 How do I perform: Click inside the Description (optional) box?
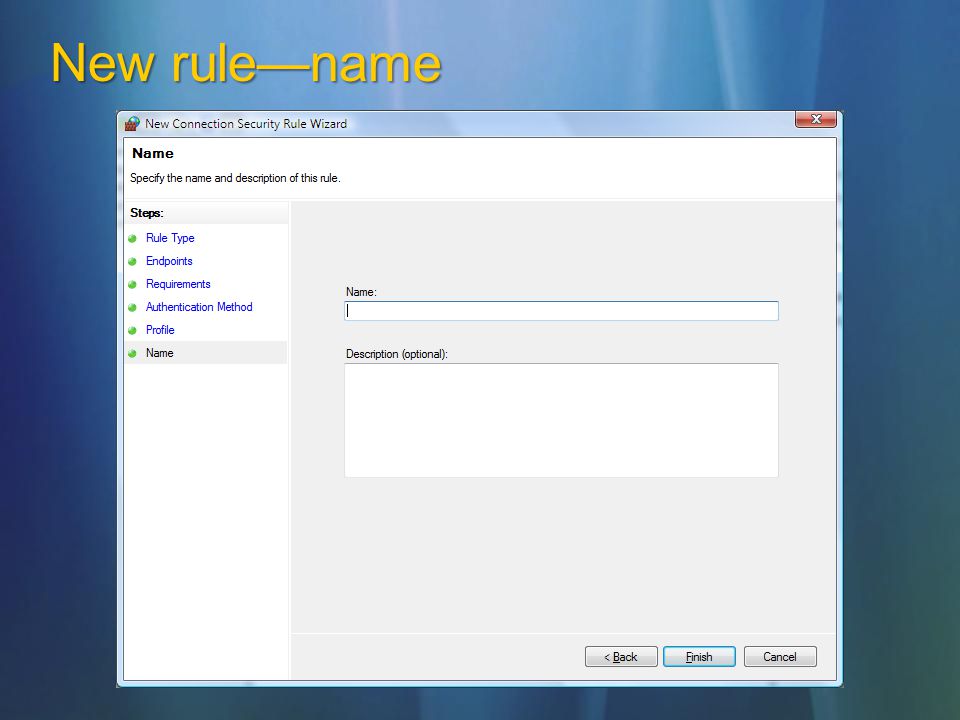coord(561,420)
